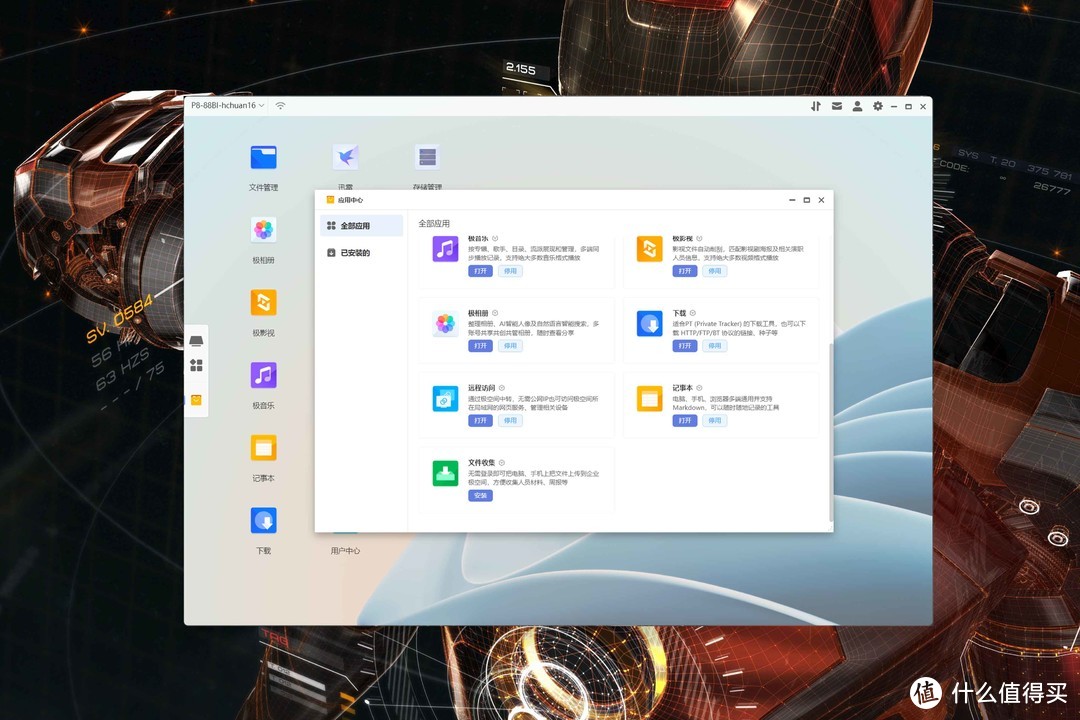The height and width of the screenshot is (720, 1080).
Task: Disable 极音乐 with its 停用 button
Action: (510, 271)
